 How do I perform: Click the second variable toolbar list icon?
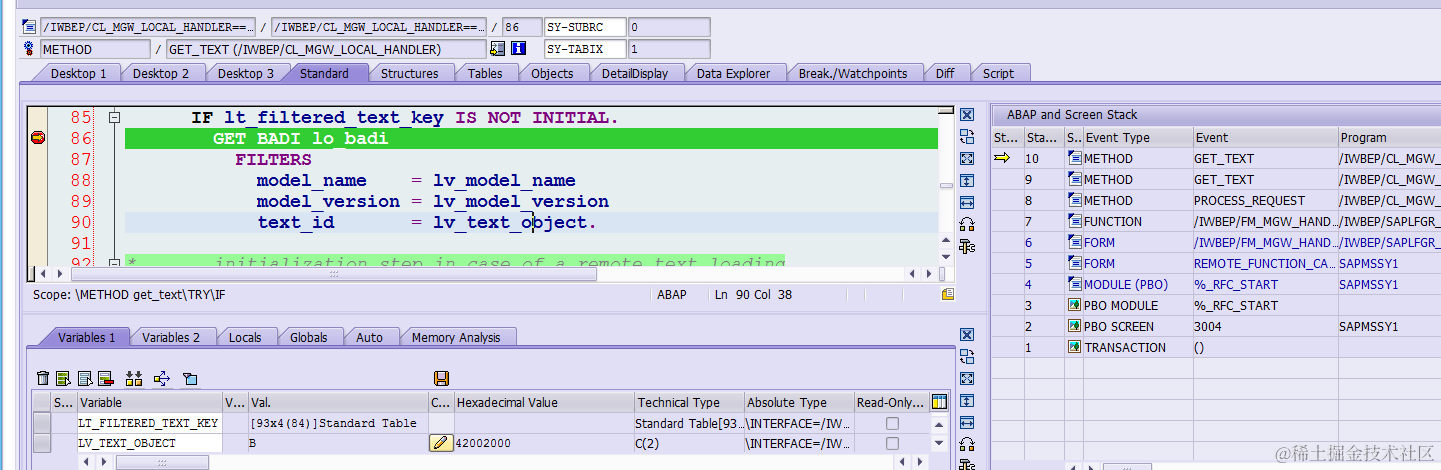click(x=63, y=378)
